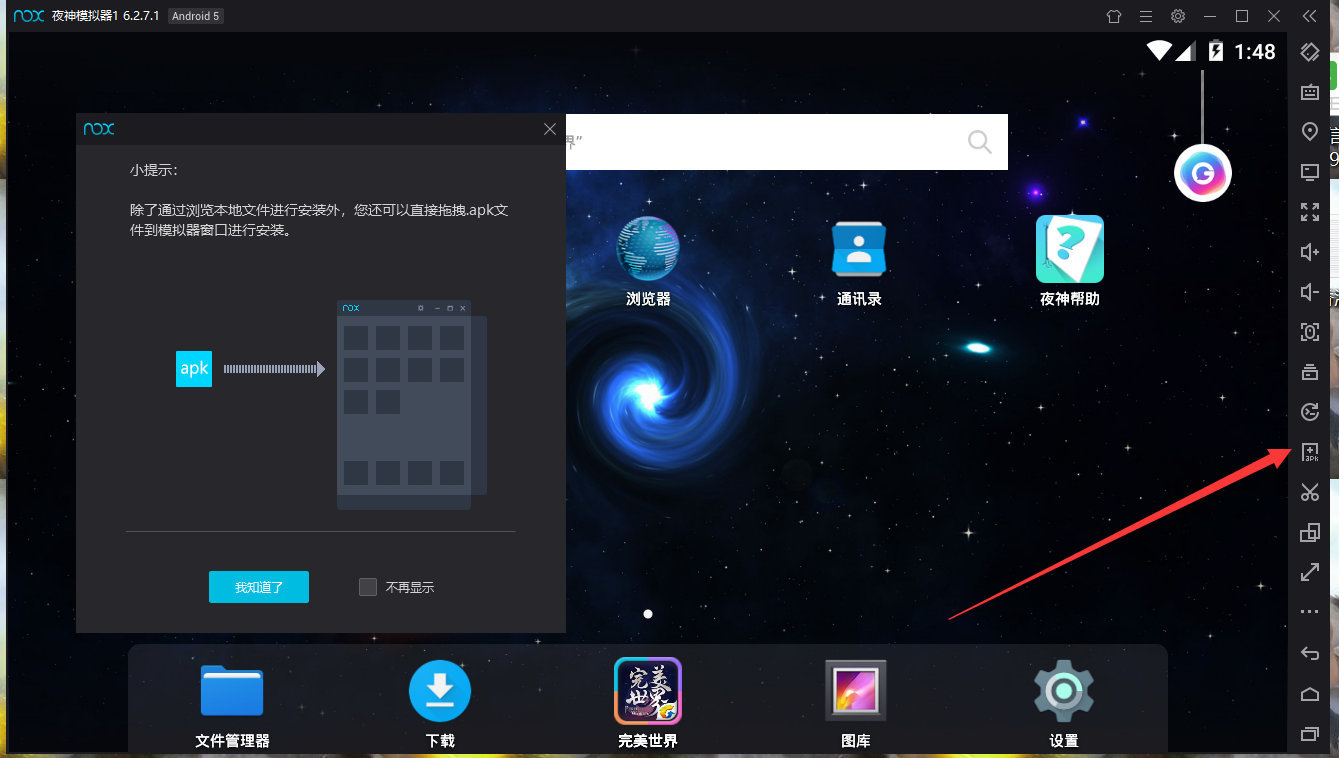Take a screenshot using sidebar capture icon
The width and height of the screenshot is (1339, 758).
tap(1309, 332)
